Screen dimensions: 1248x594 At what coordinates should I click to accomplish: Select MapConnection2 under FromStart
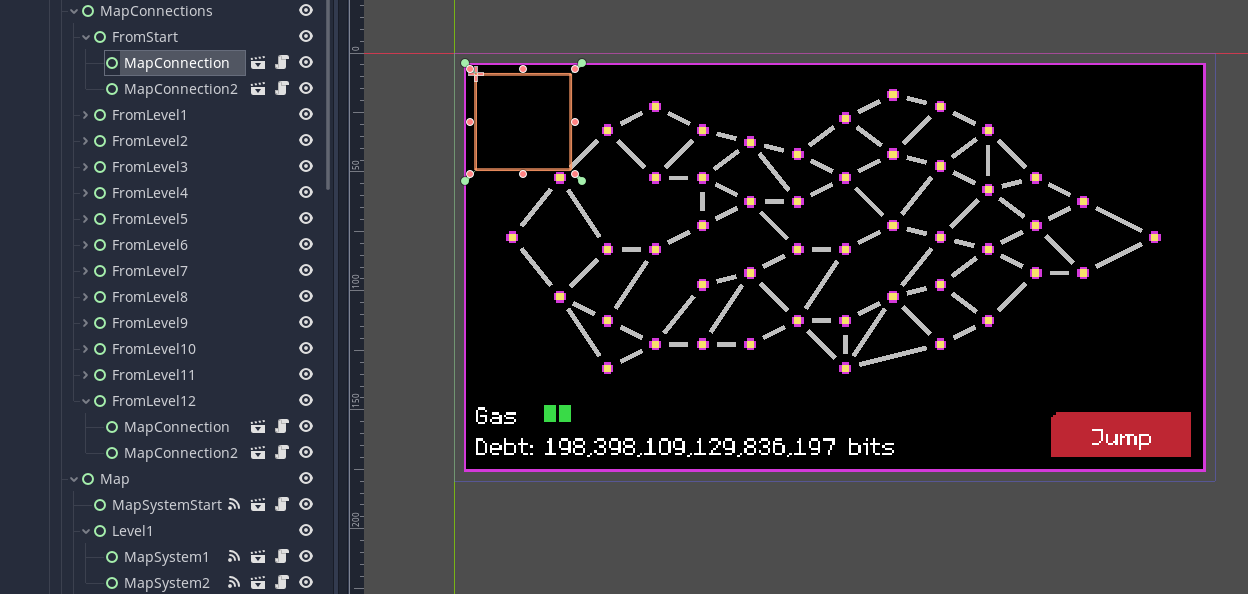tap(181, 89)
